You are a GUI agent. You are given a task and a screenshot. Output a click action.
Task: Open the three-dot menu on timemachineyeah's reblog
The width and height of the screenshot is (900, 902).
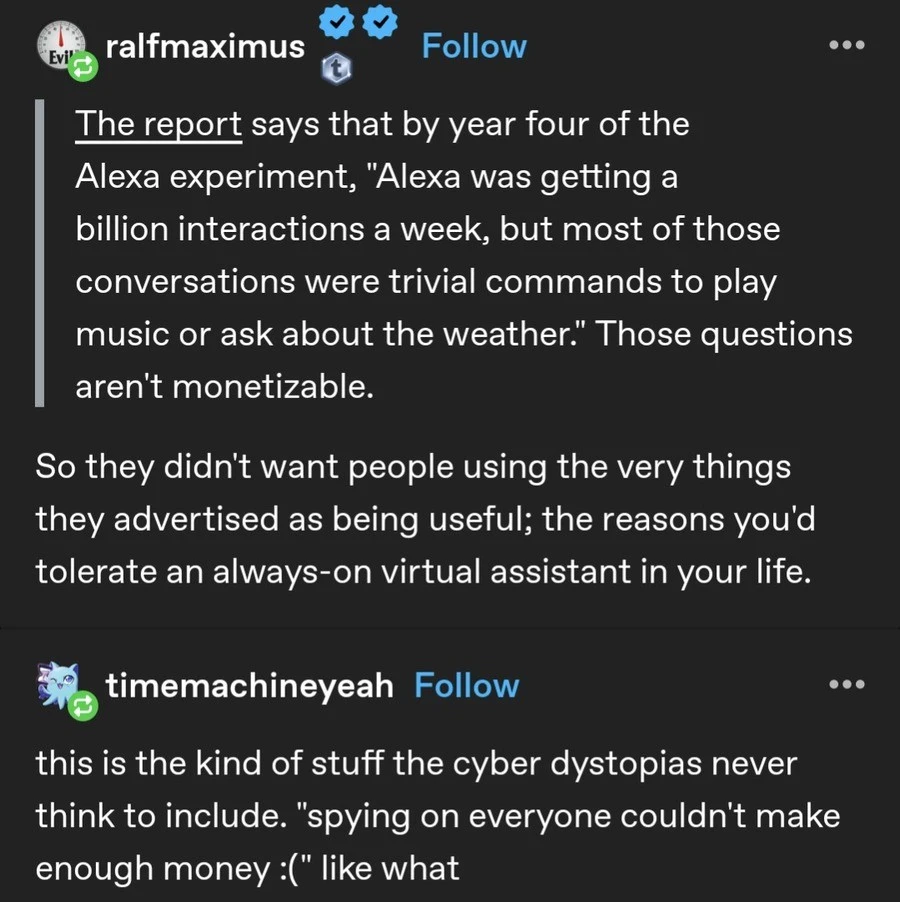pos(846,685)
